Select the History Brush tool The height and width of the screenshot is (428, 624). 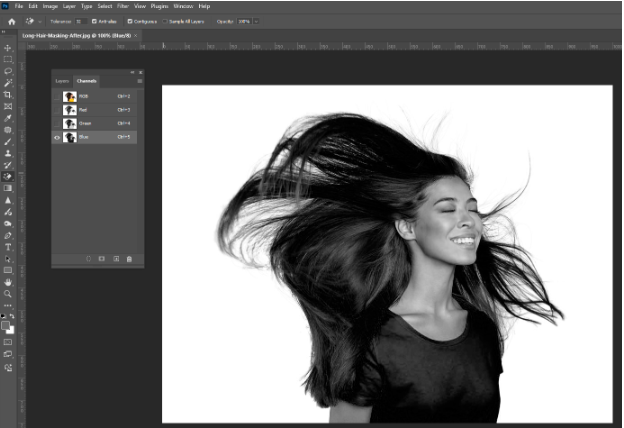click(8, 165)
